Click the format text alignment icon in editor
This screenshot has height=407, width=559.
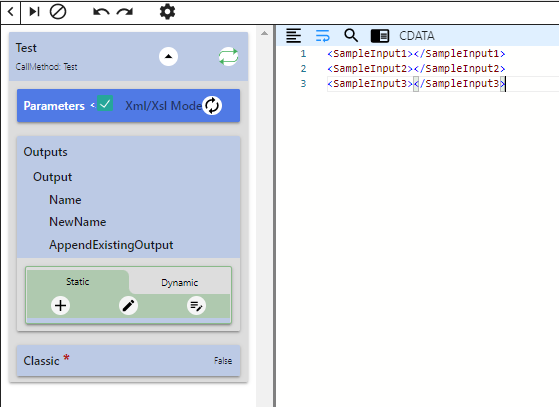293,36
